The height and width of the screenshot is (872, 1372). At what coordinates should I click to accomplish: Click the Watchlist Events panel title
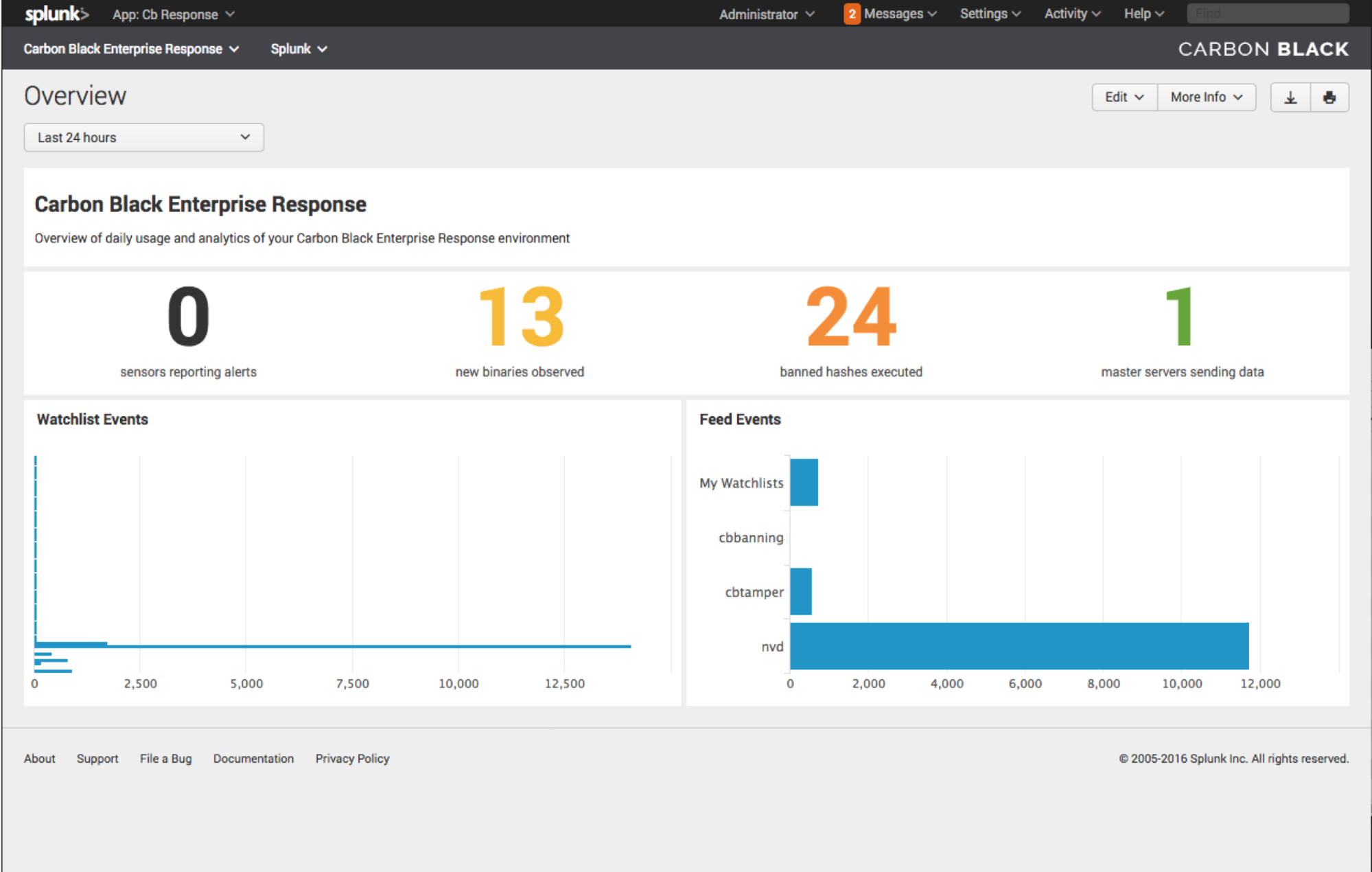[x=92, y=420]
